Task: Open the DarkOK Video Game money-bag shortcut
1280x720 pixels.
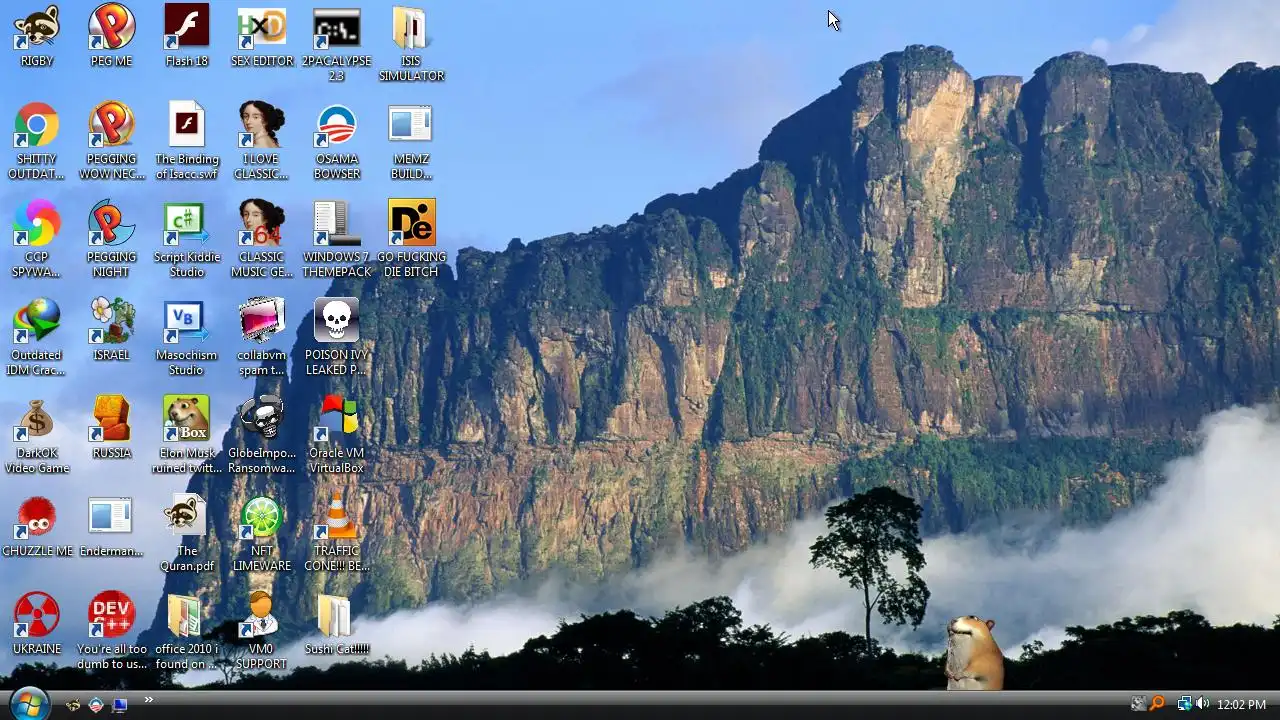Action: pyautogui.click(x=37, y=419)
